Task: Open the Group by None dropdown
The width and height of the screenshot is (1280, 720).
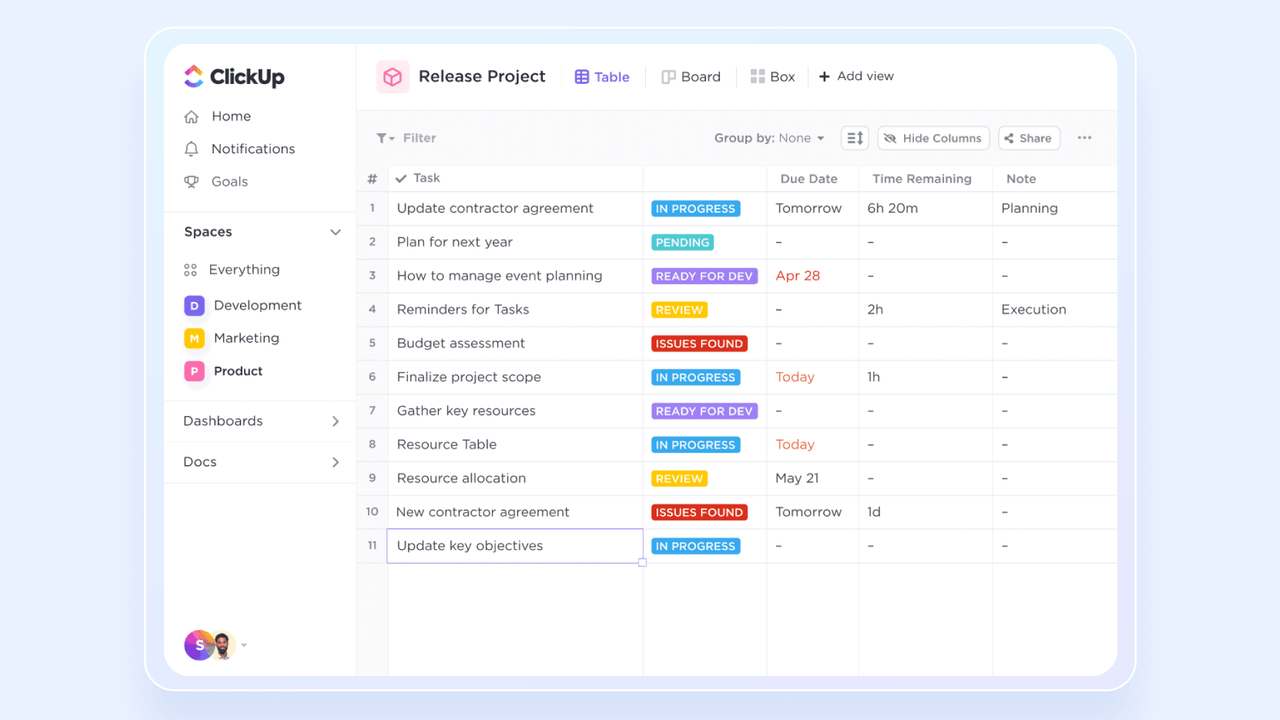Action: click(x=769, y=138)
